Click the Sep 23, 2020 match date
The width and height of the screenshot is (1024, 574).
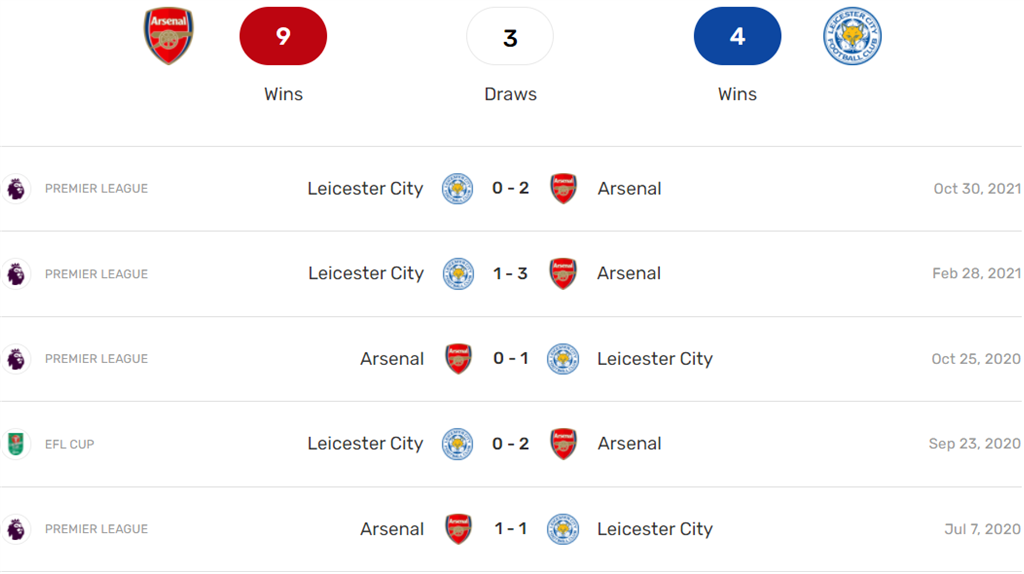974,444
